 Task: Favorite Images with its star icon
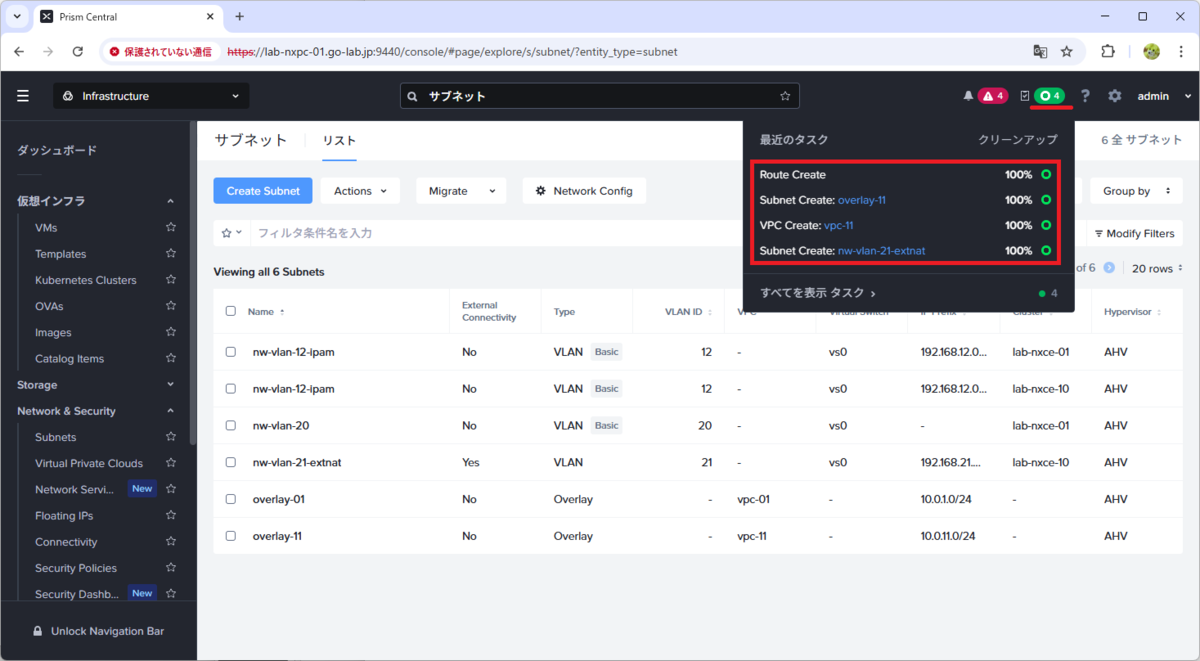171,332
